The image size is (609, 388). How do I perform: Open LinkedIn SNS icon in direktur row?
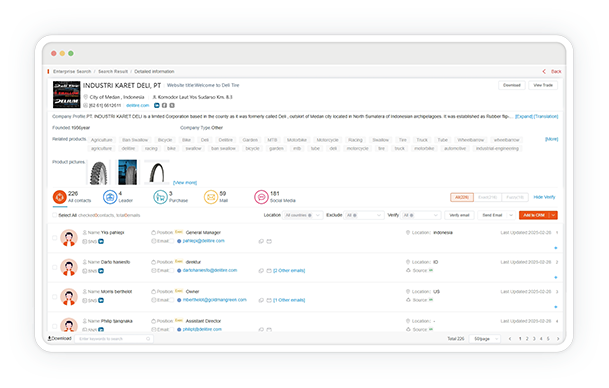click(101, 271)
